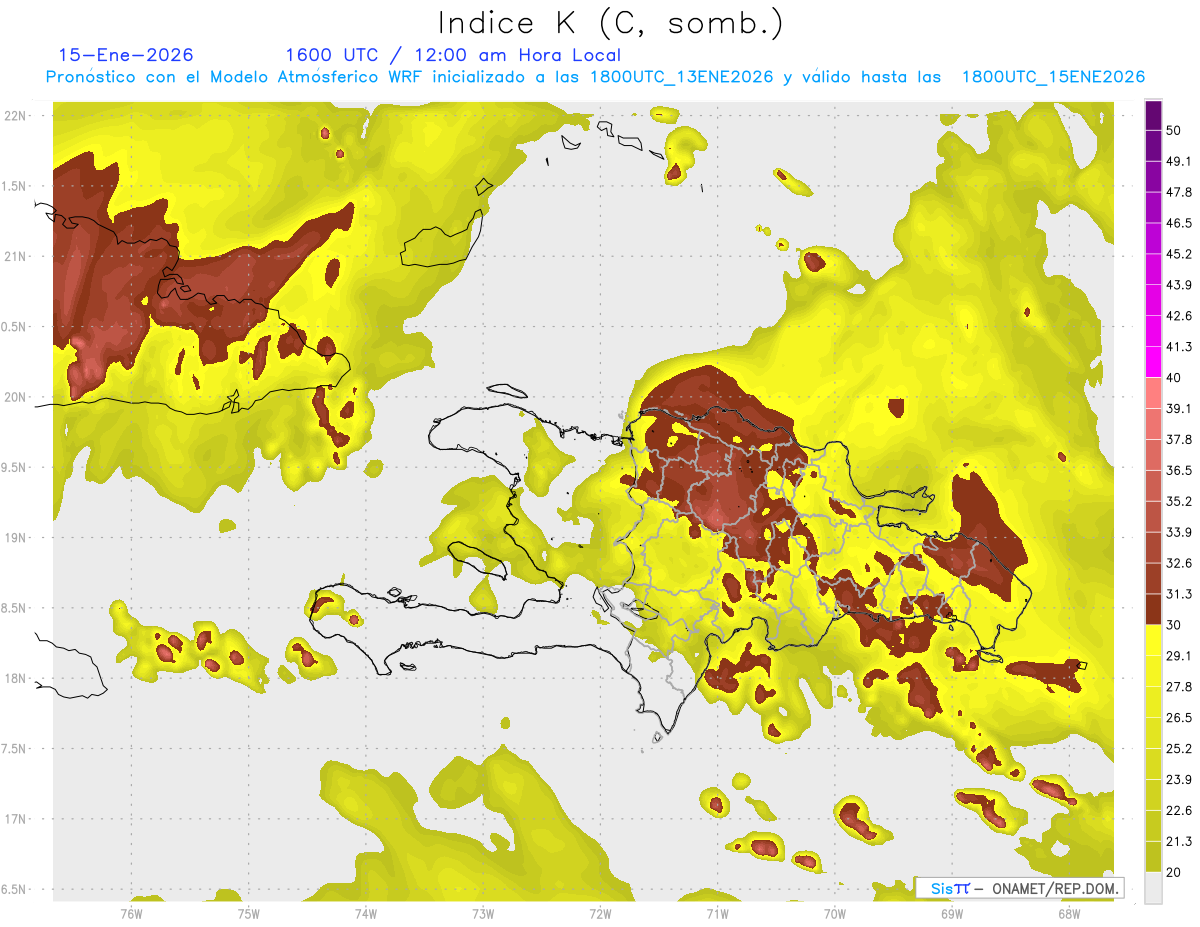Click the '47.8' value on the color scale
Screen dimensions: 1200x927
(1178, 192)
